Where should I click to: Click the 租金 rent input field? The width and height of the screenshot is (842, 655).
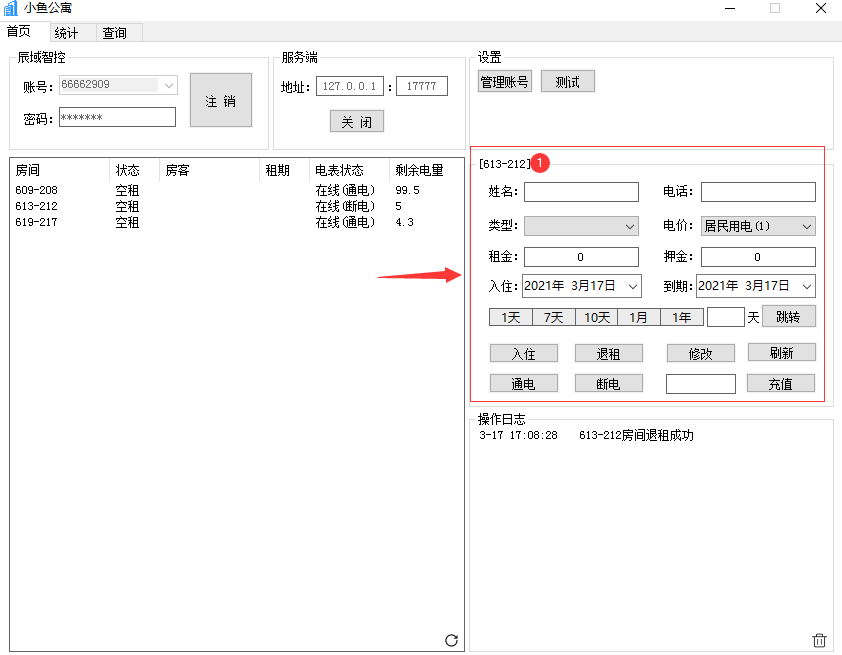(582, 257)
